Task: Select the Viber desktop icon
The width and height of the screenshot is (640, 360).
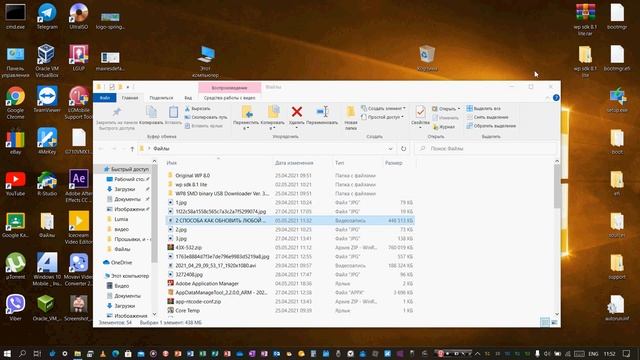Action: tap(15, 307)
